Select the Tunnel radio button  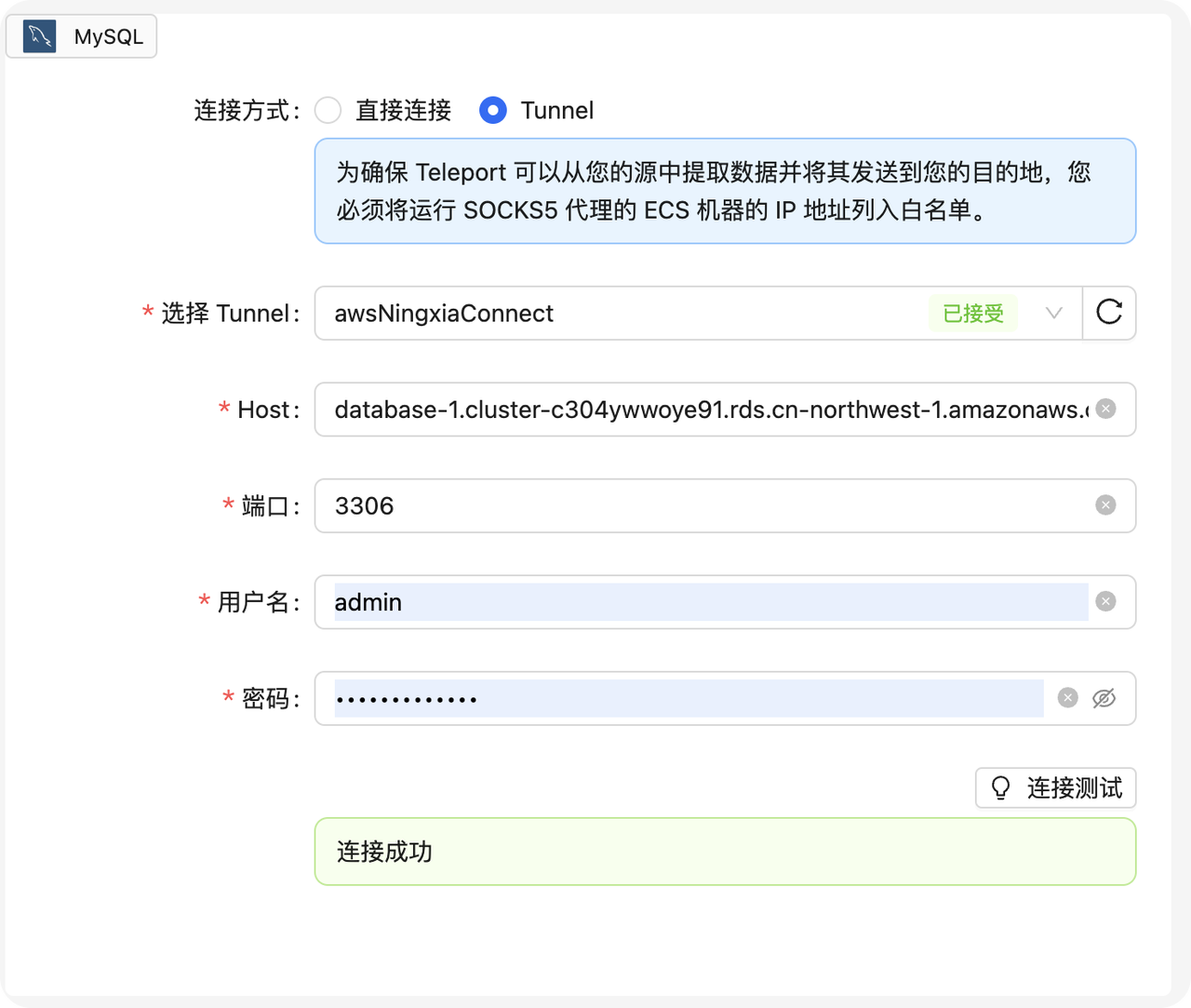click(493, 110)
